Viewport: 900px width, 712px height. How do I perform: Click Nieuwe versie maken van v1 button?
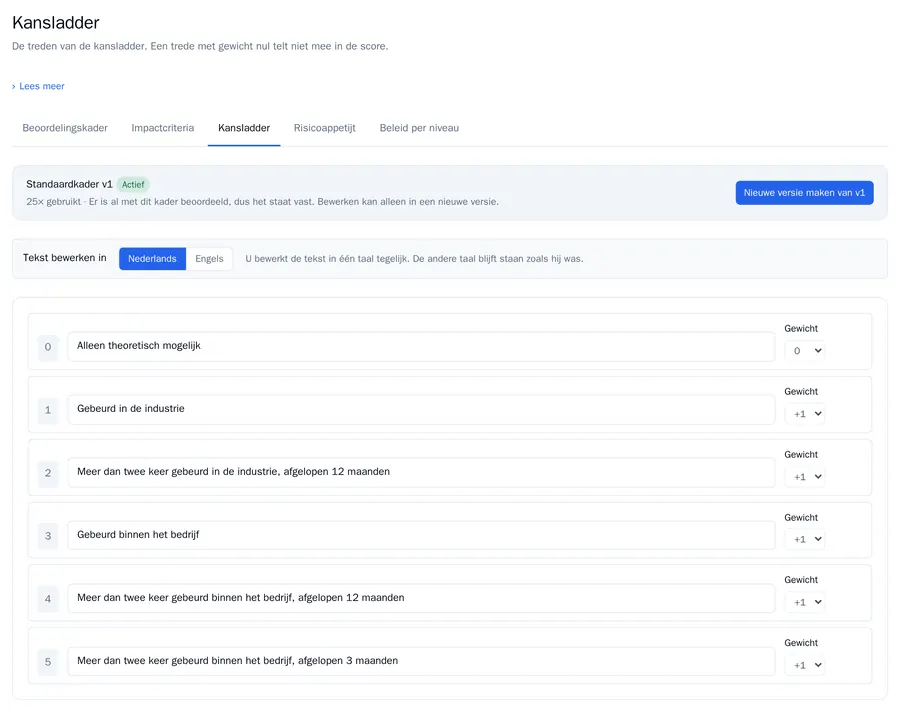[804, 193]
